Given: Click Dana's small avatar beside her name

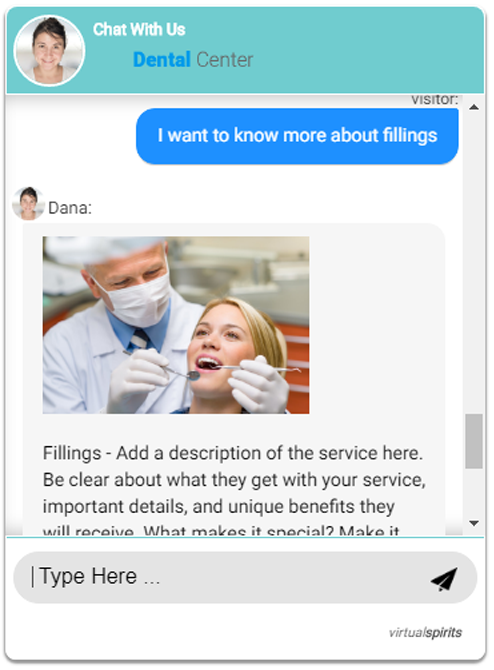Looking at the screenshot, I should pyautogui.click(x=28, y=203).
